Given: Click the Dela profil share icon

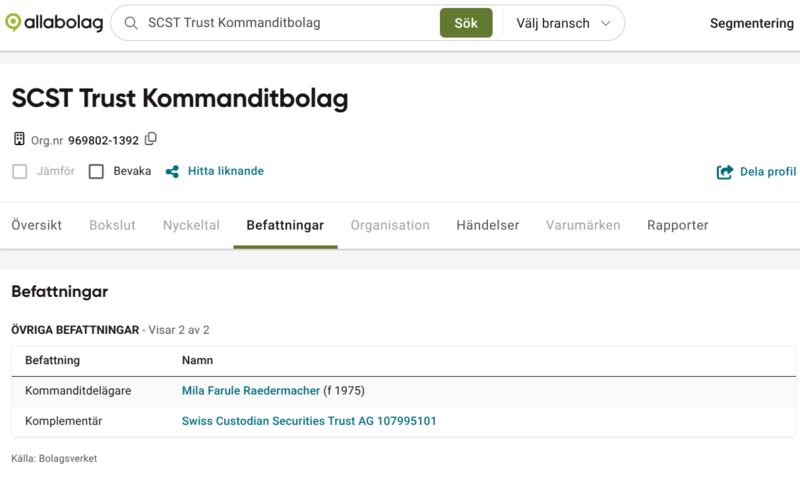Looking at the screenshot, I should (724, 172).
